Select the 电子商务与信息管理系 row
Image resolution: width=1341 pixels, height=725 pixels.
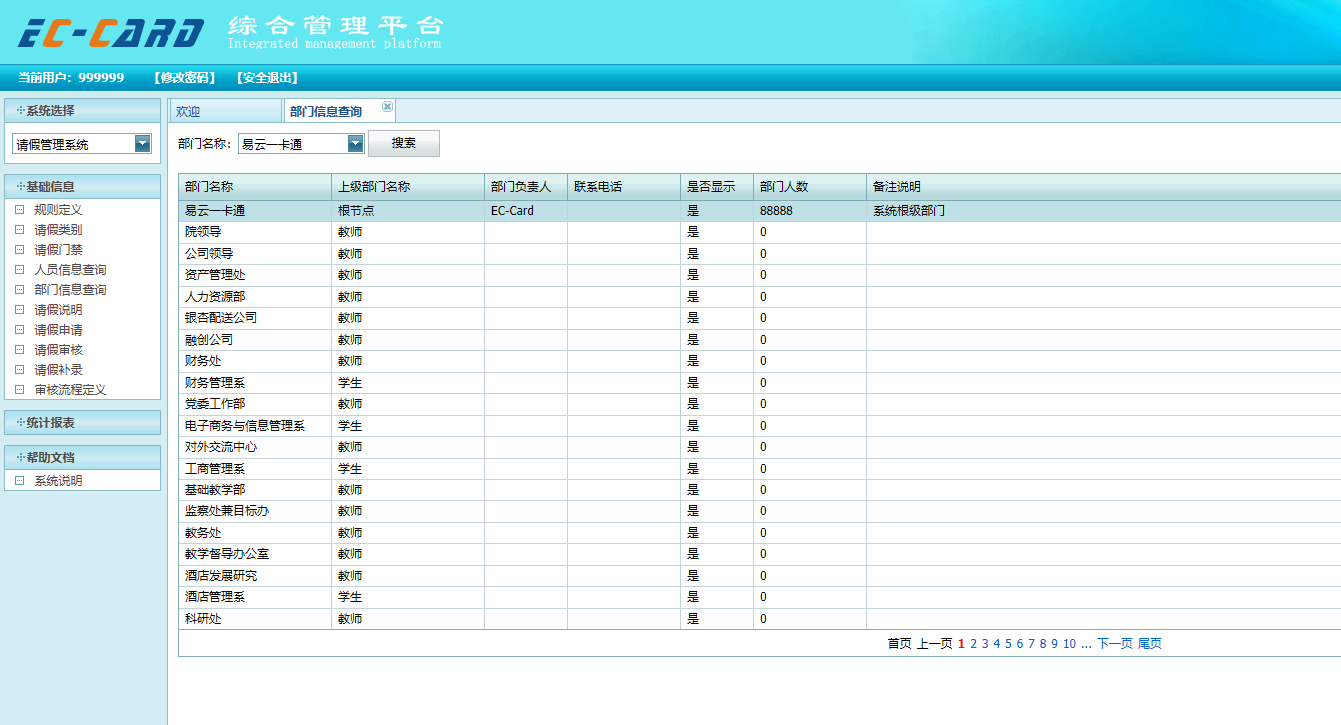click(760, 426)
